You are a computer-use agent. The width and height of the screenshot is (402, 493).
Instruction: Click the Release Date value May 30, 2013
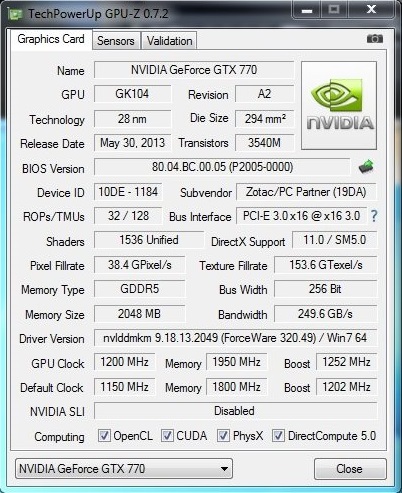[x=132, y=143]
